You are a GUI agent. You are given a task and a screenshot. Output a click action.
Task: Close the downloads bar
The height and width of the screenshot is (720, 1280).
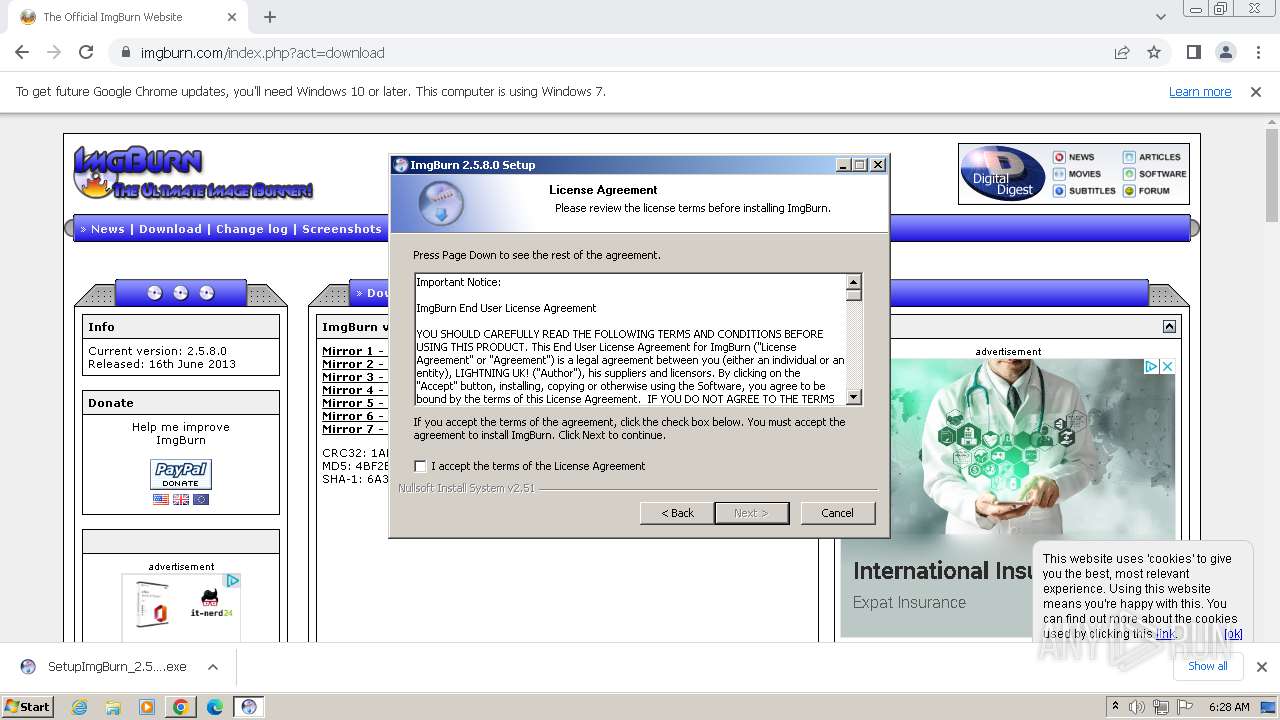[x=1261, y=667]
